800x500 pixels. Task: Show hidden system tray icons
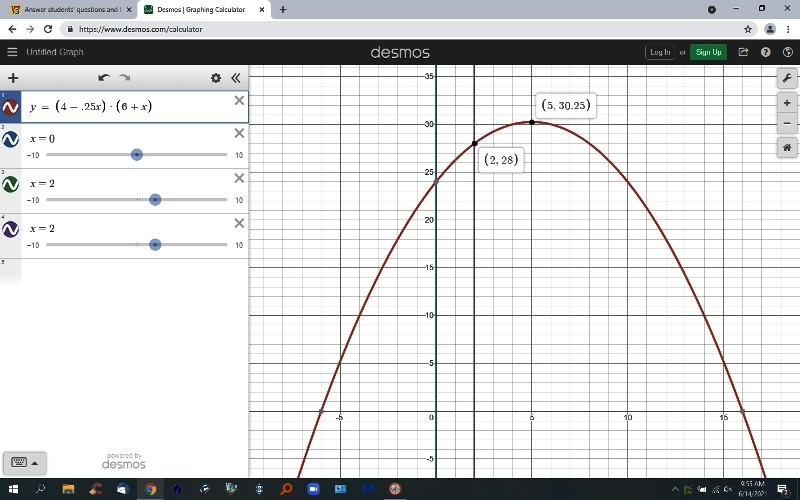pos(674,489)
